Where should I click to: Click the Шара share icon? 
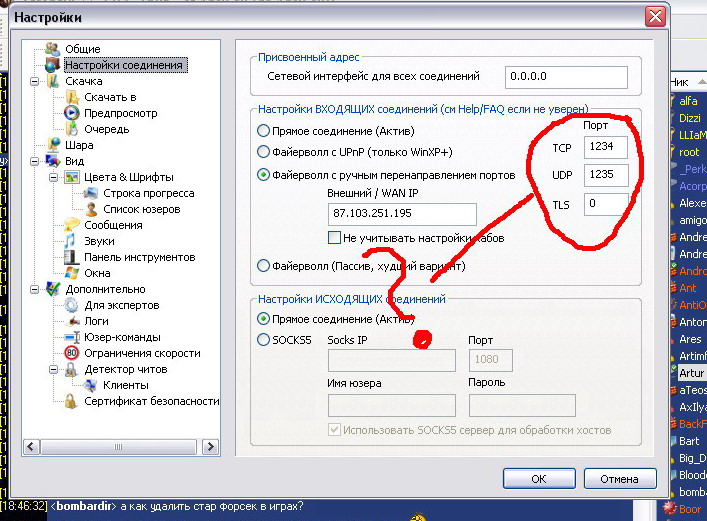[x=53, y=145]
